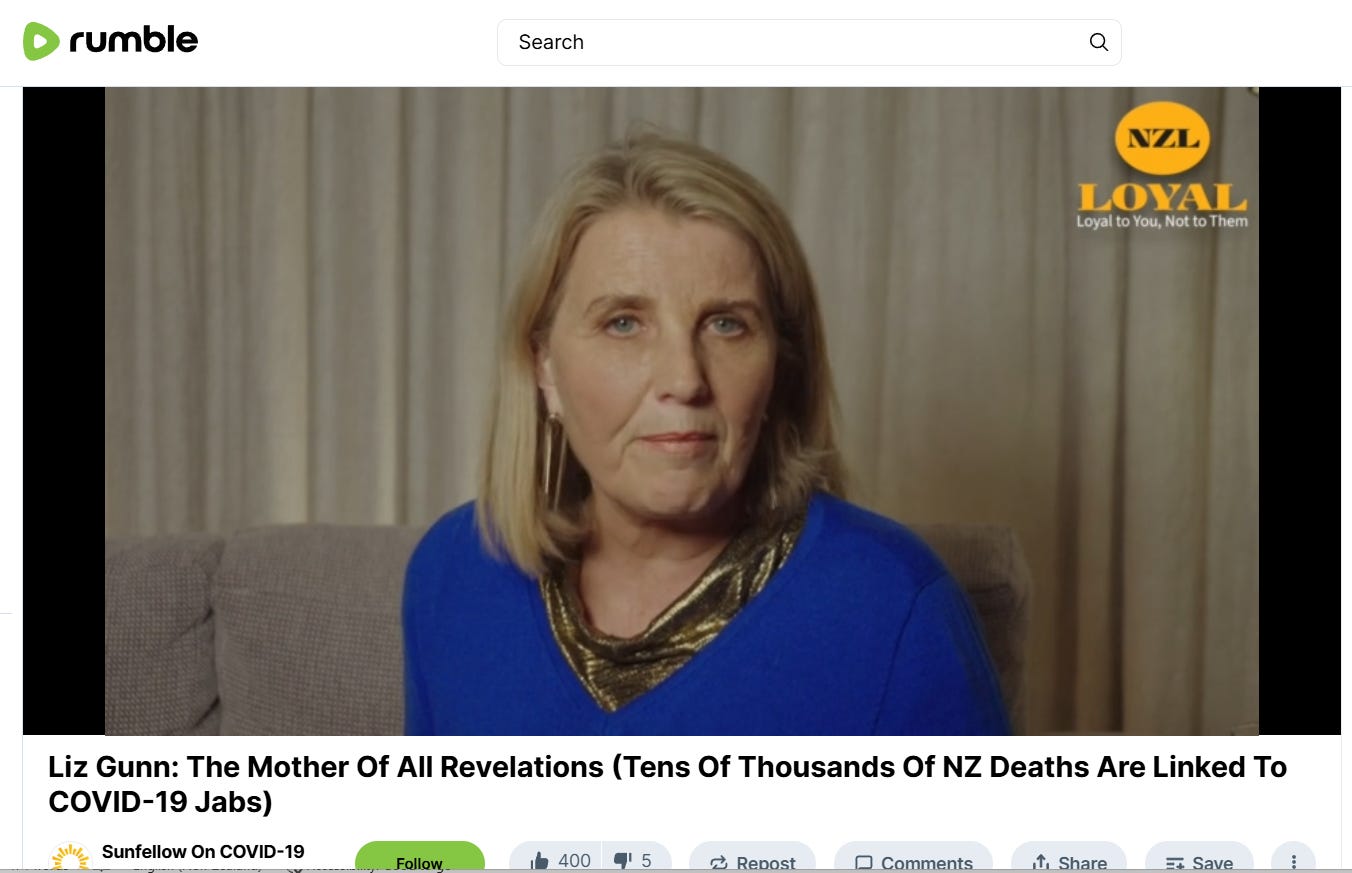
Task: Save the video to a playlist
Action: pyautogui.click(x=1199, y=862)
